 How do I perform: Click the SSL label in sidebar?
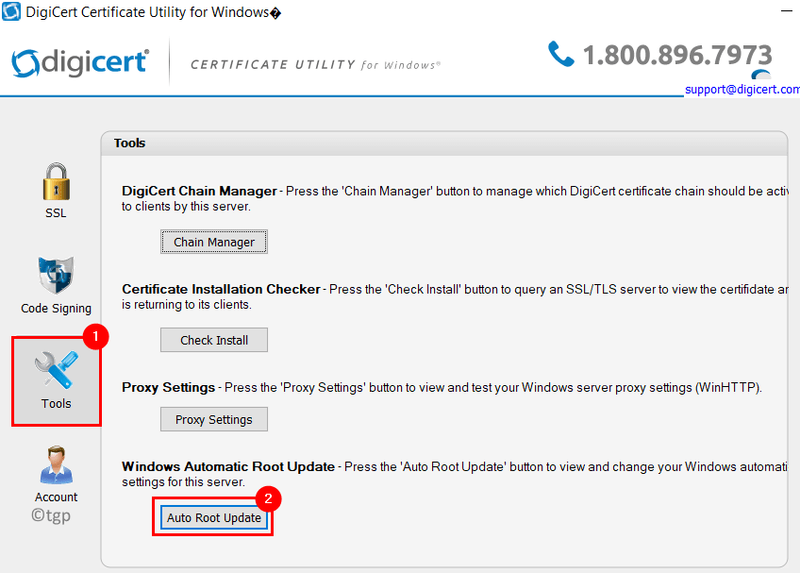point(56,213)
